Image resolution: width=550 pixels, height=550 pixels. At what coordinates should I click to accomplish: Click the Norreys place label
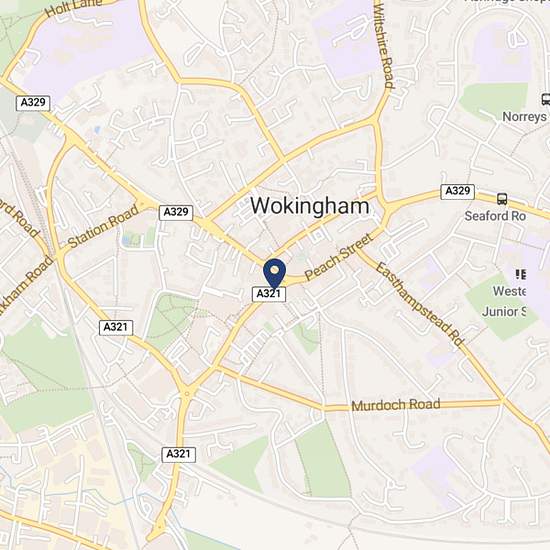click(x=525, y=117)
